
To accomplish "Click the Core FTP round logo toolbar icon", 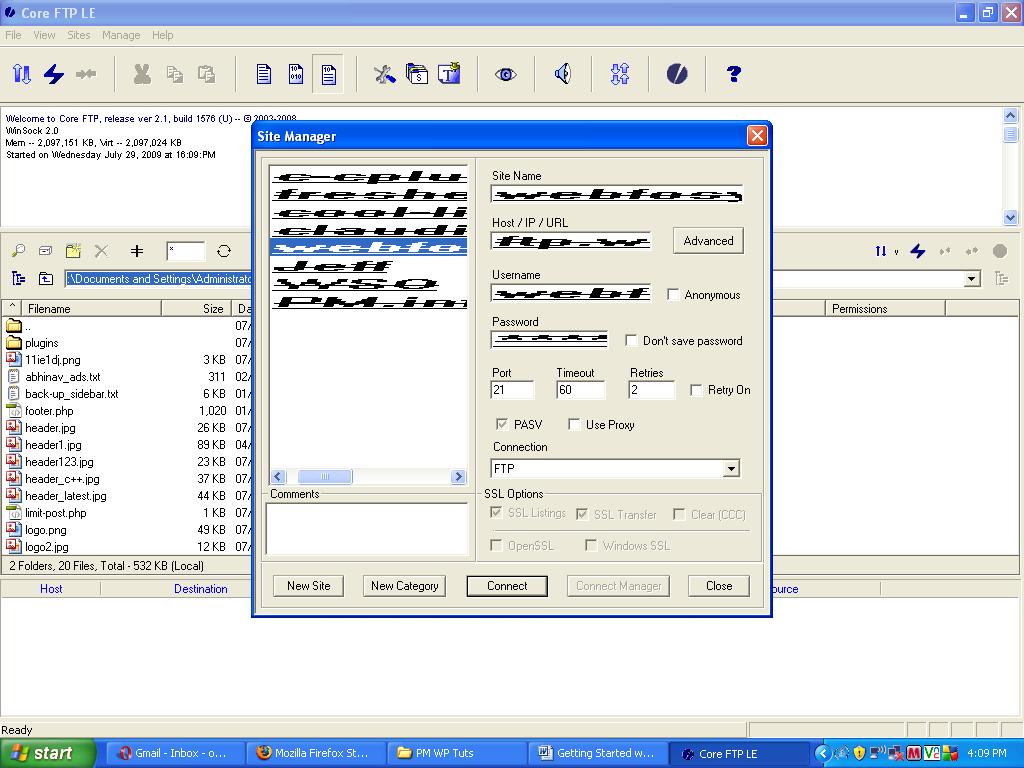I will click(x=677, y=74).
